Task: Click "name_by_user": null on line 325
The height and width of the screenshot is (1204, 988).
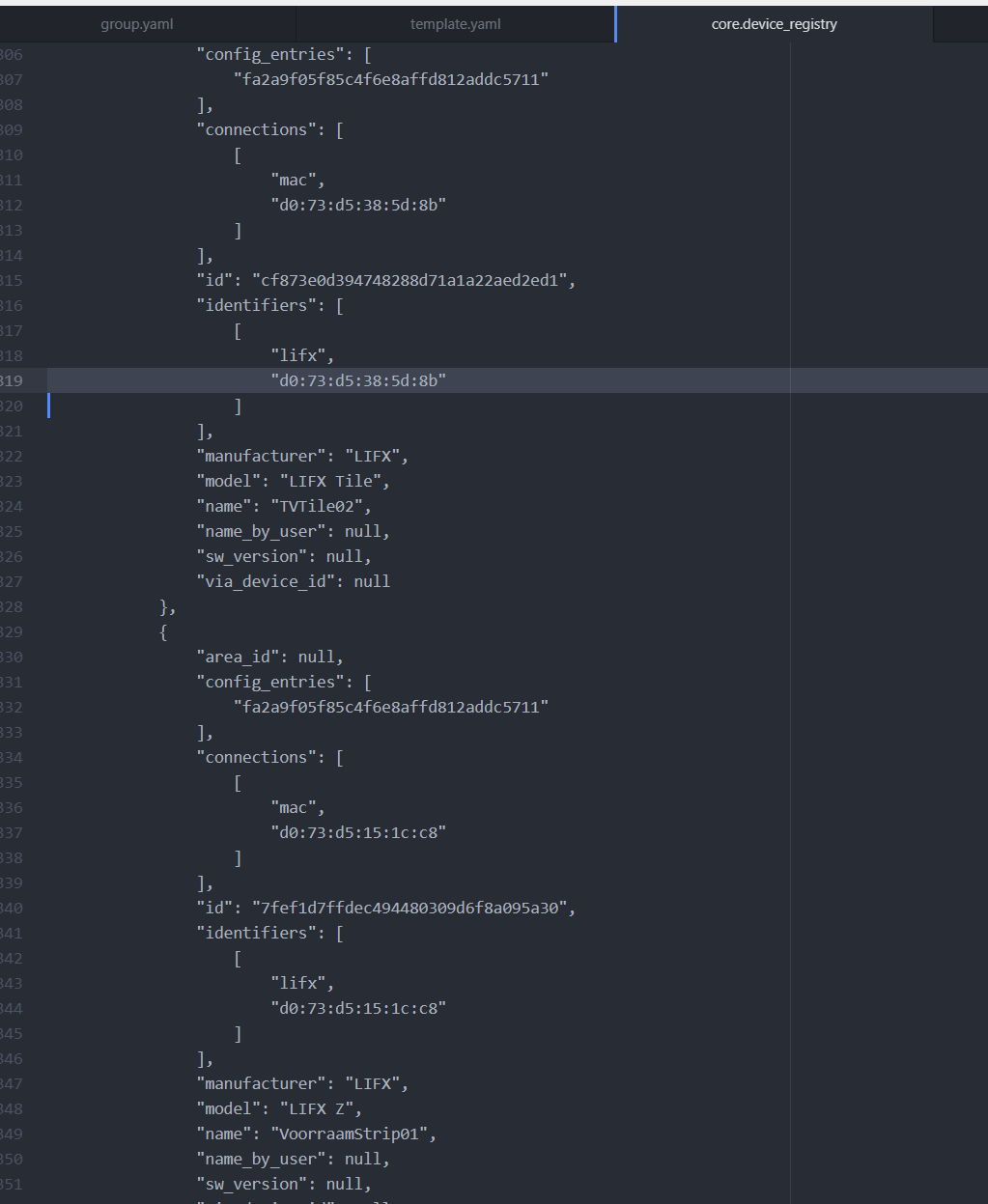Action: tap(294, 531)
